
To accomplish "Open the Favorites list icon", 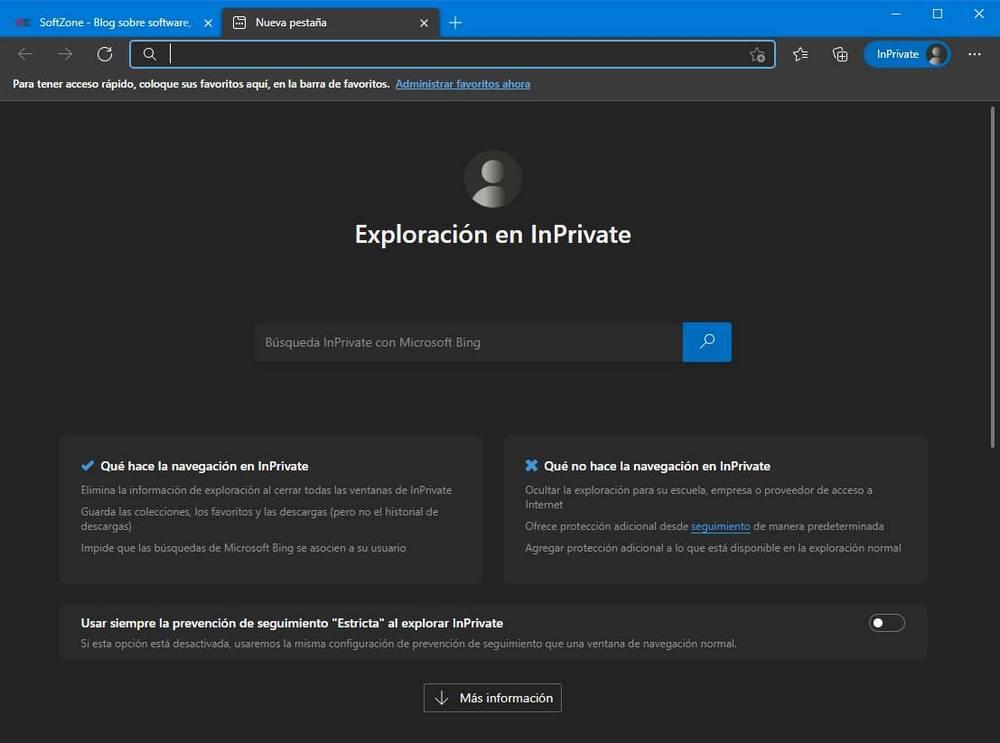I will pyautogui.click(x=800, y=54).
